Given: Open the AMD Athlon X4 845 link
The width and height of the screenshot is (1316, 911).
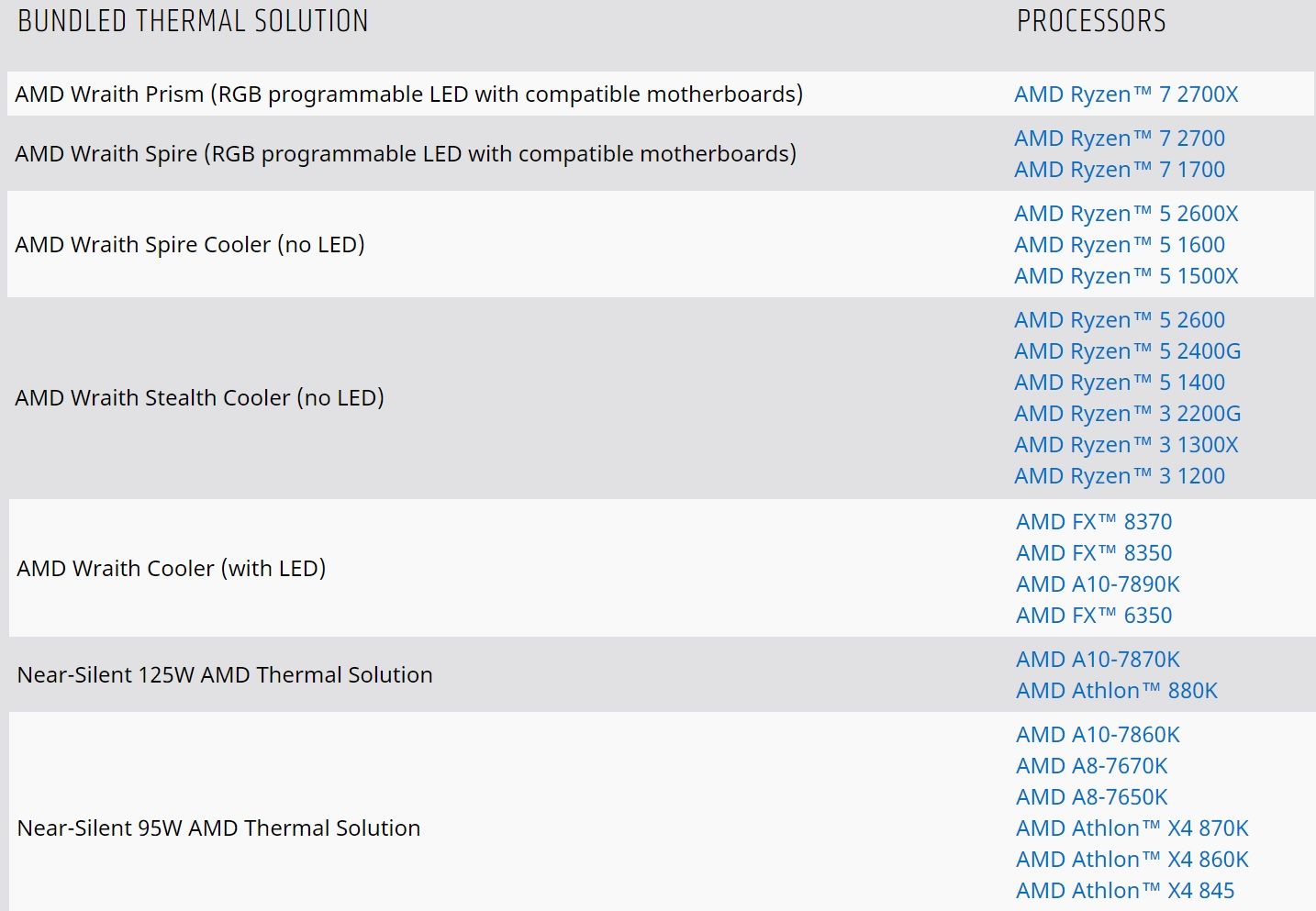Looking at the screenshot, I should pos(1125,891).
